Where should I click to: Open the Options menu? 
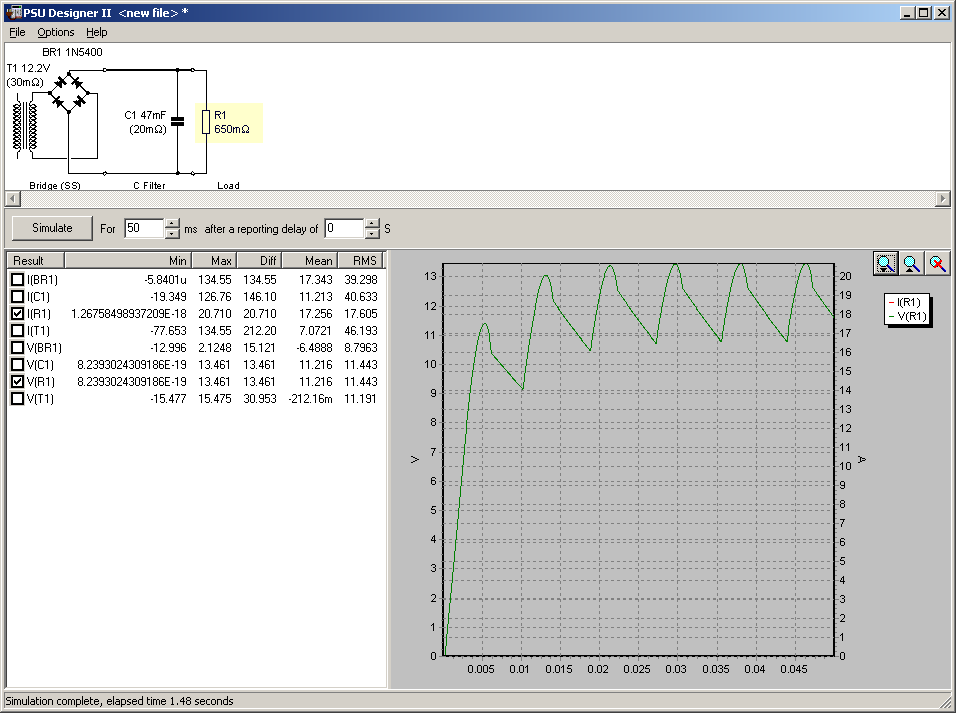point(55,32)
